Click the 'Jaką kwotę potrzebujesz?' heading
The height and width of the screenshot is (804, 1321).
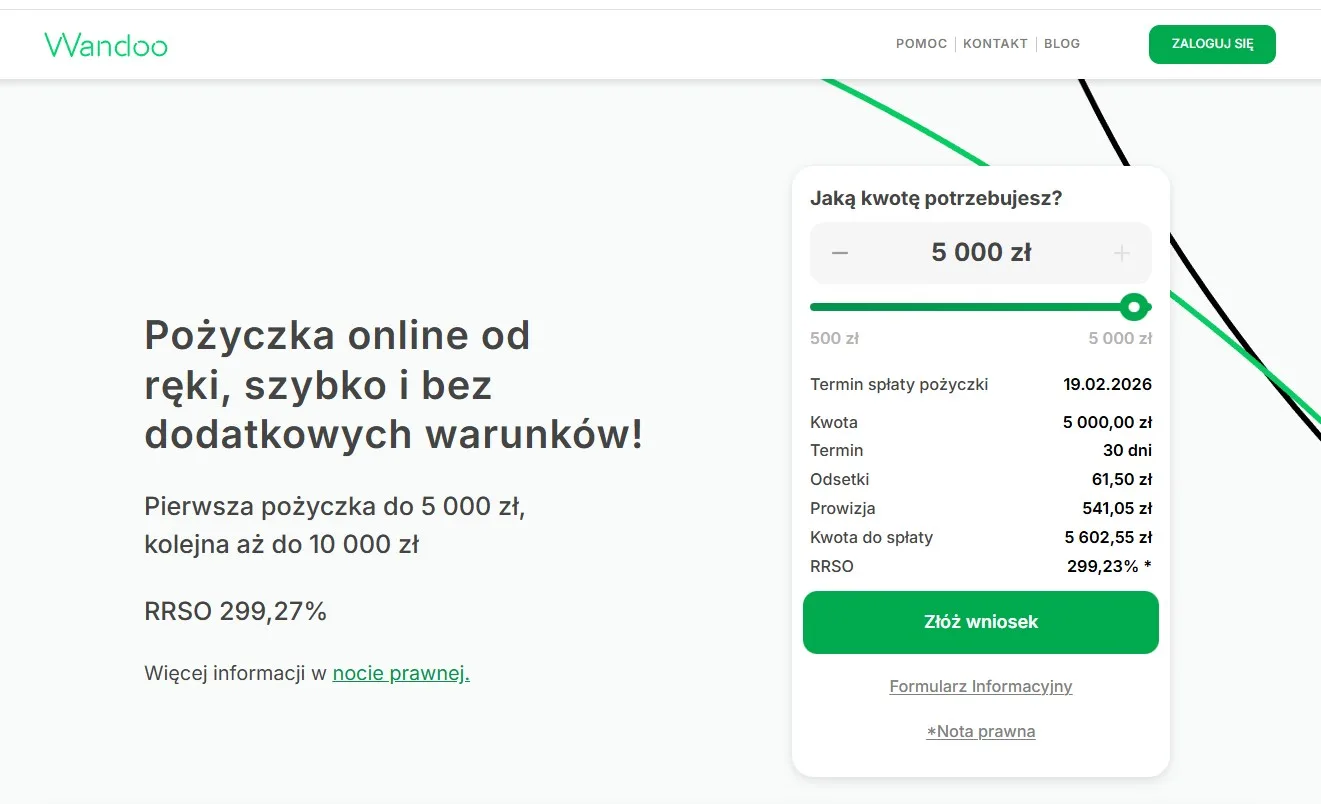coord(936,198)
